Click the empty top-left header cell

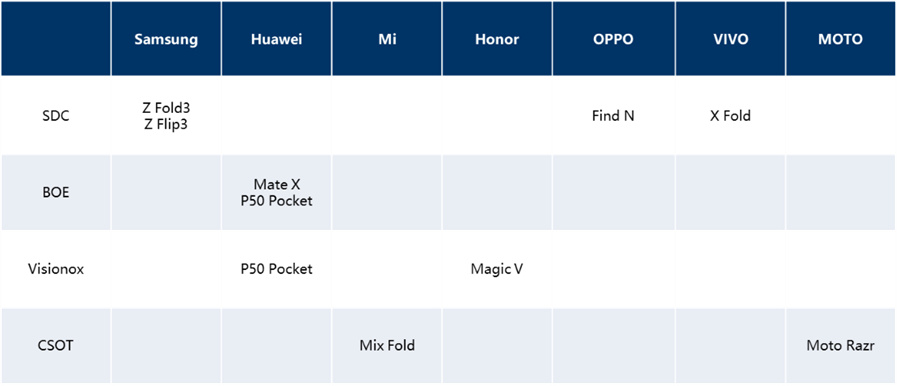pos(56,39)
